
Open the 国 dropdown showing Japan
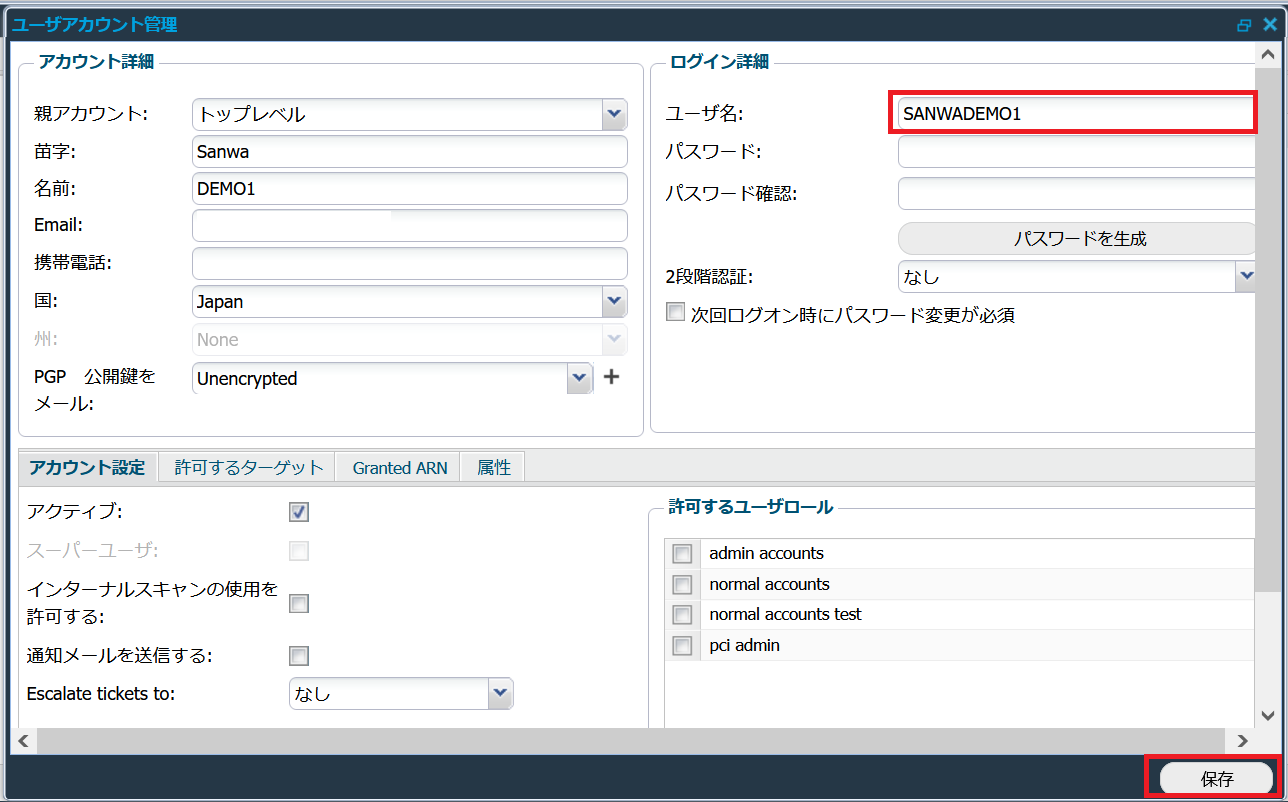tap(614, 301)
